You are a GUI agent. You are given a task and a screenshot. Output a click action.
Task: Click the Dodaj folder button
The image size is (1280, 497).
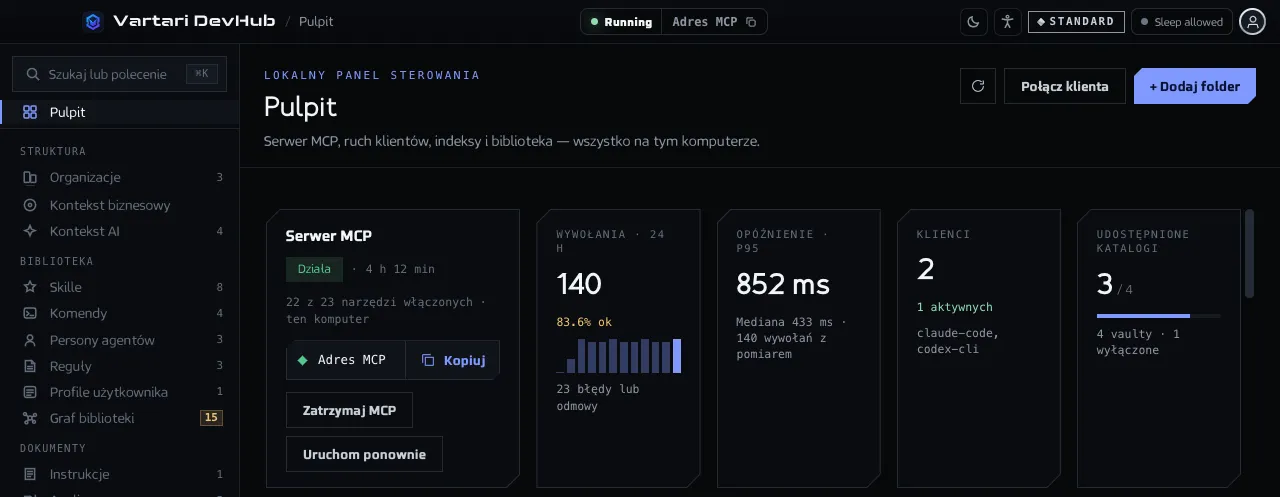(x=1194, y=86)
